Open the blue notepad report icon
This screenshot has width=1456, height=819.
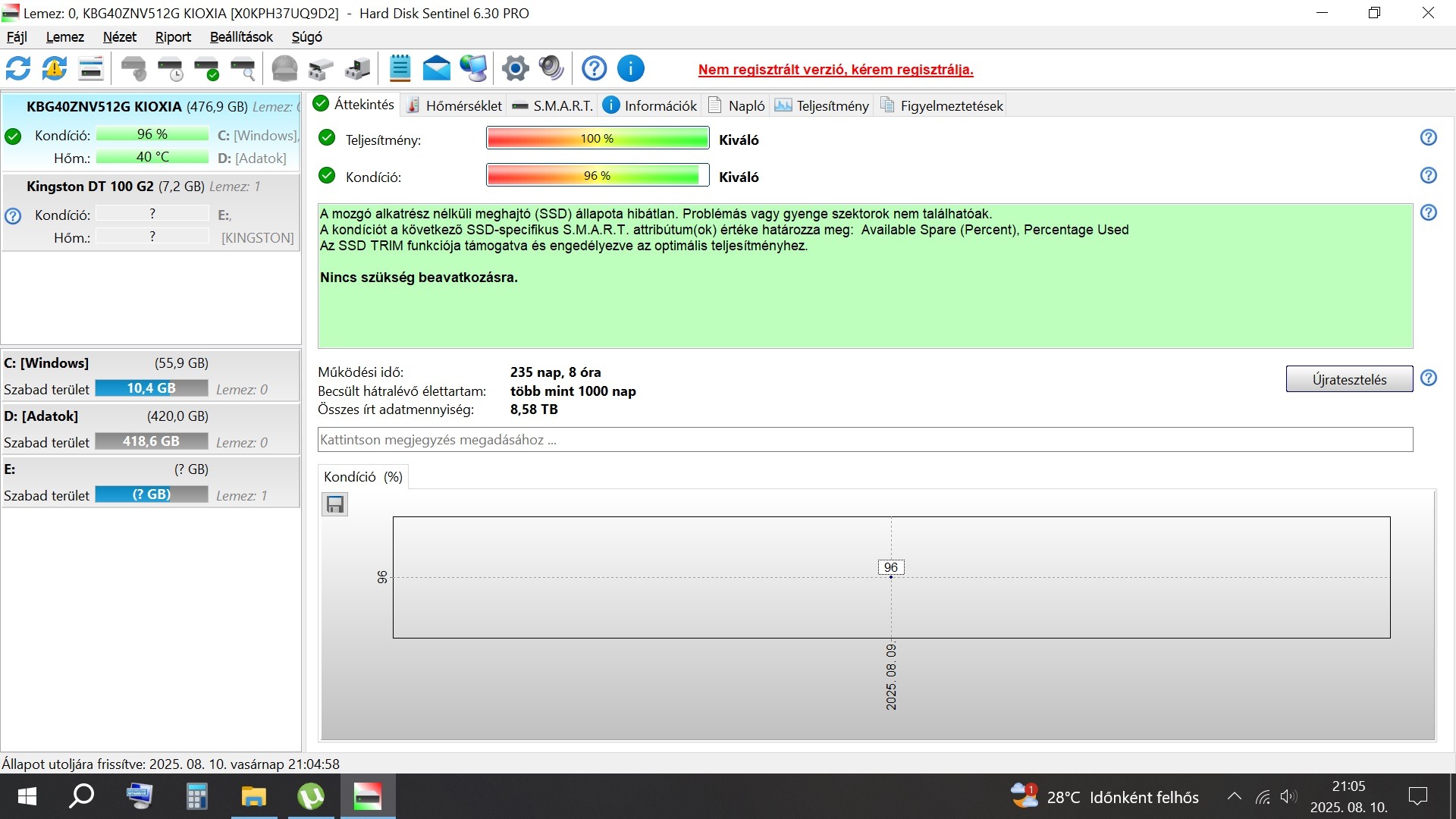[x=400, y=69]
